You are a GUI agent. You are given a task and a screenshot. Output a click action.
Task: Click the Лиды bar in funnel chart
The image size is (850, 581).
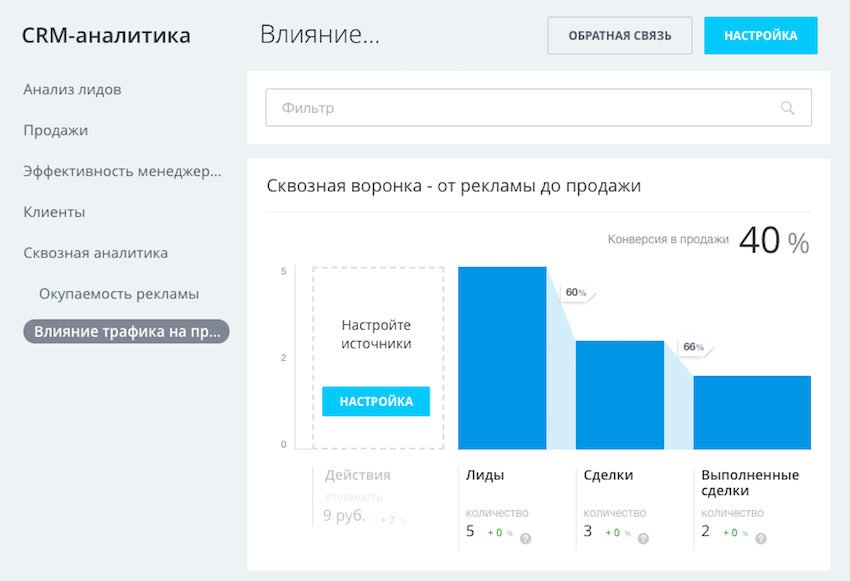coord(502,358)
